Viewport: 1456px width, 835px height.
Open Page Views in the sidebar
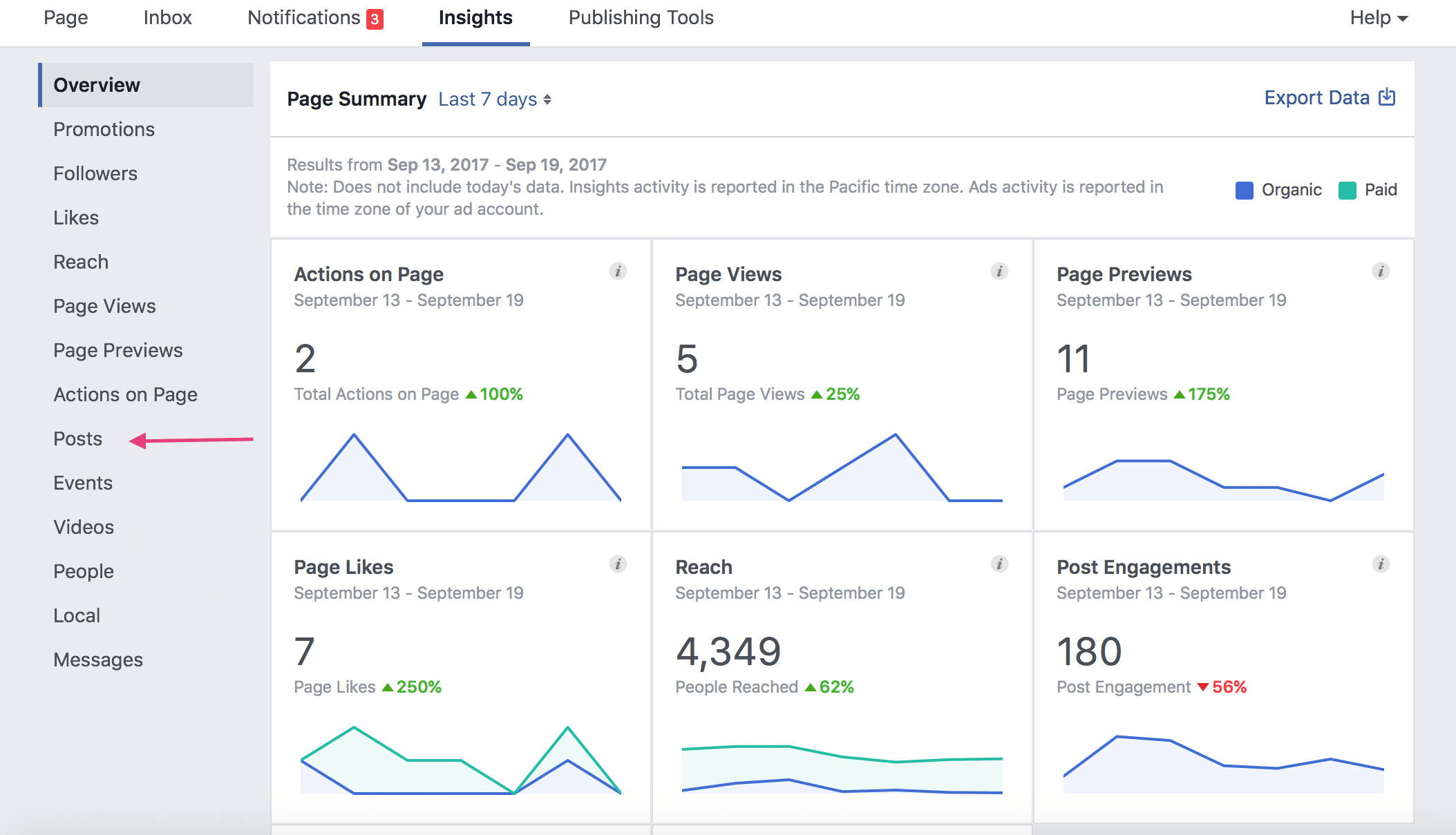point(105,306)
